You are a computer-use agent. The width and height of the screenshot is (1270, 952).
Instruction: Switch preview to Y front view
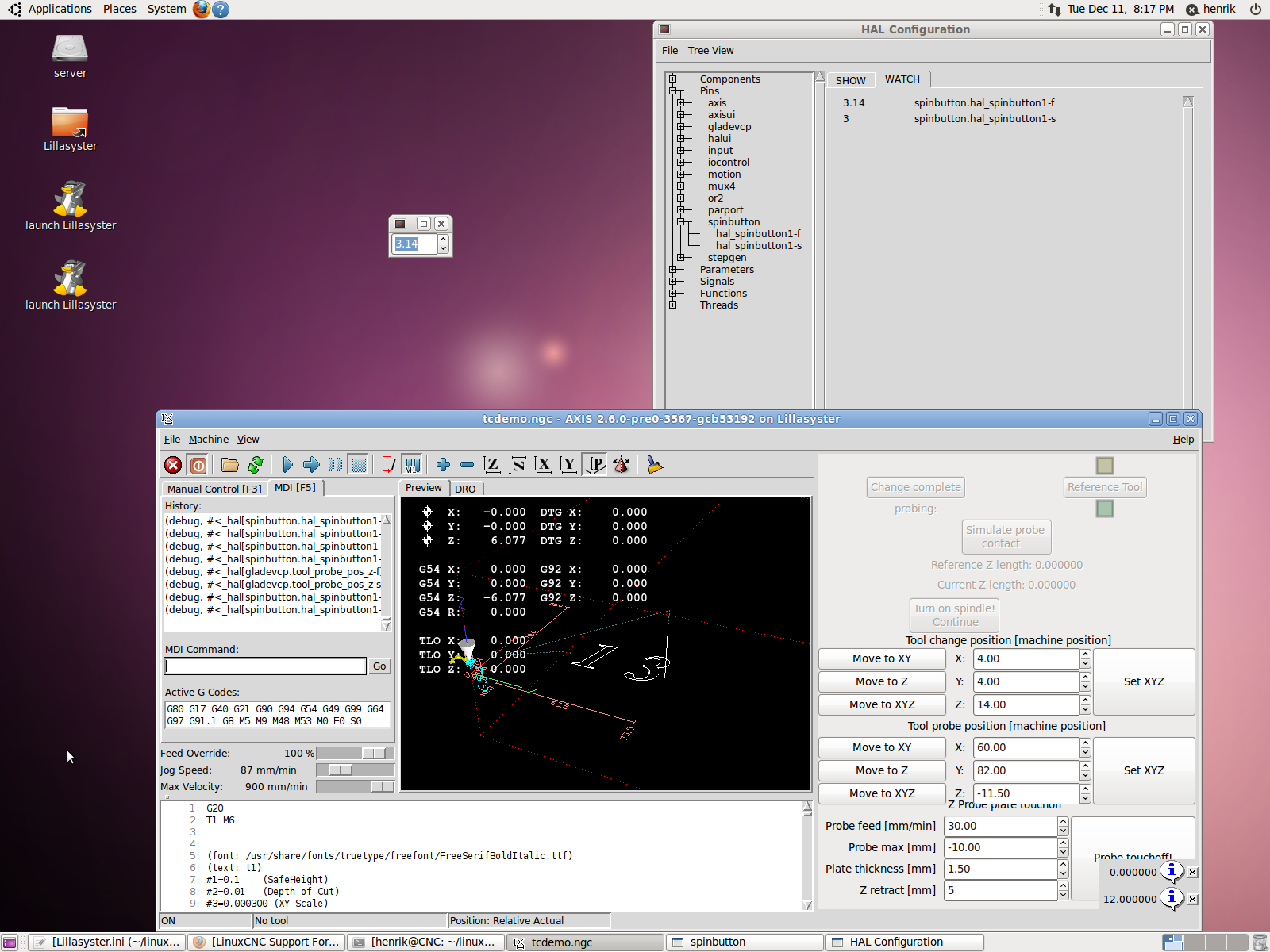[568, 465]
